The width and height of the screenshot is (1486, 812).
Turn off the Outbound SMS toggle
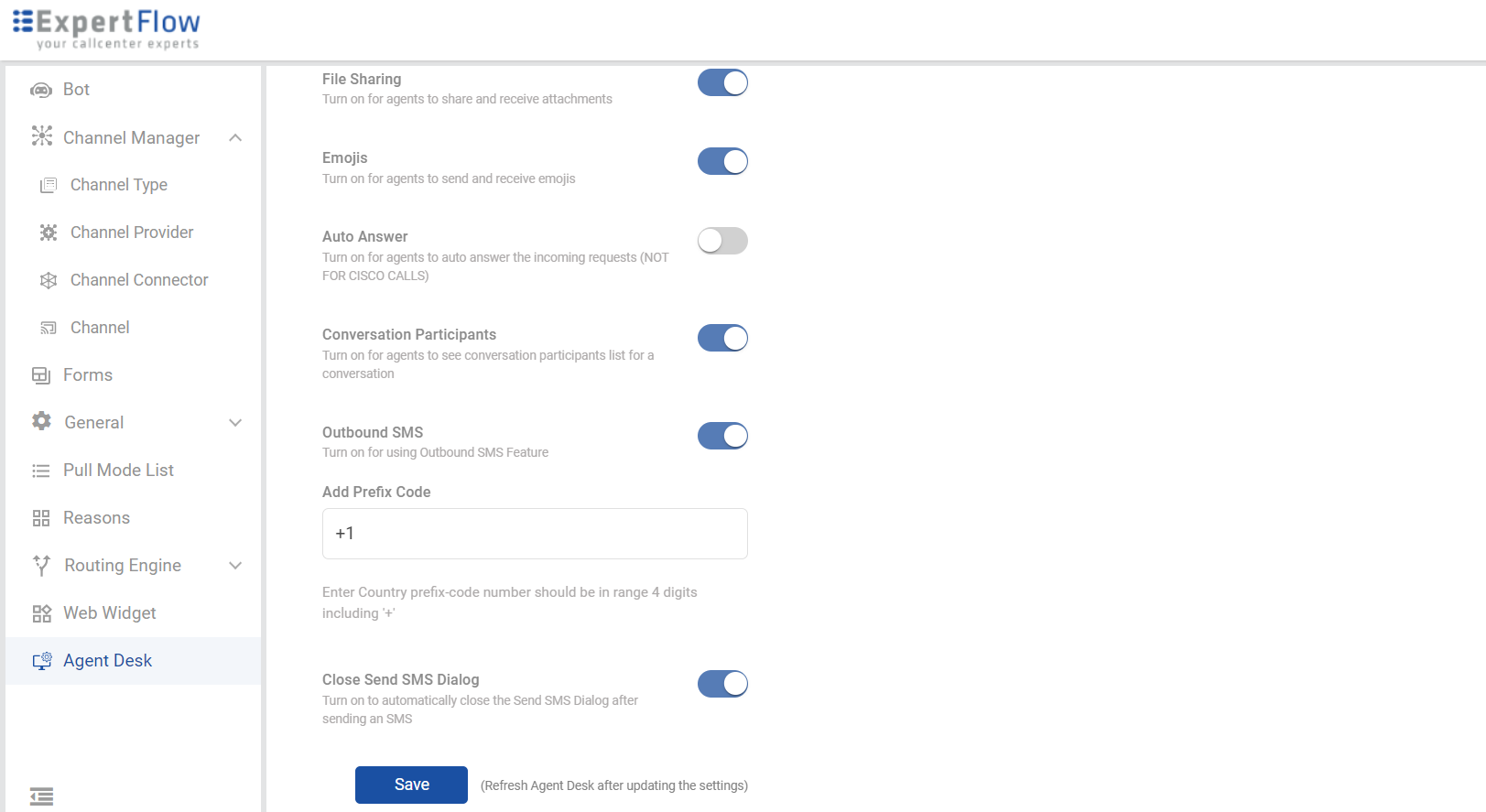pyautogui.click(x=722, y=436)
